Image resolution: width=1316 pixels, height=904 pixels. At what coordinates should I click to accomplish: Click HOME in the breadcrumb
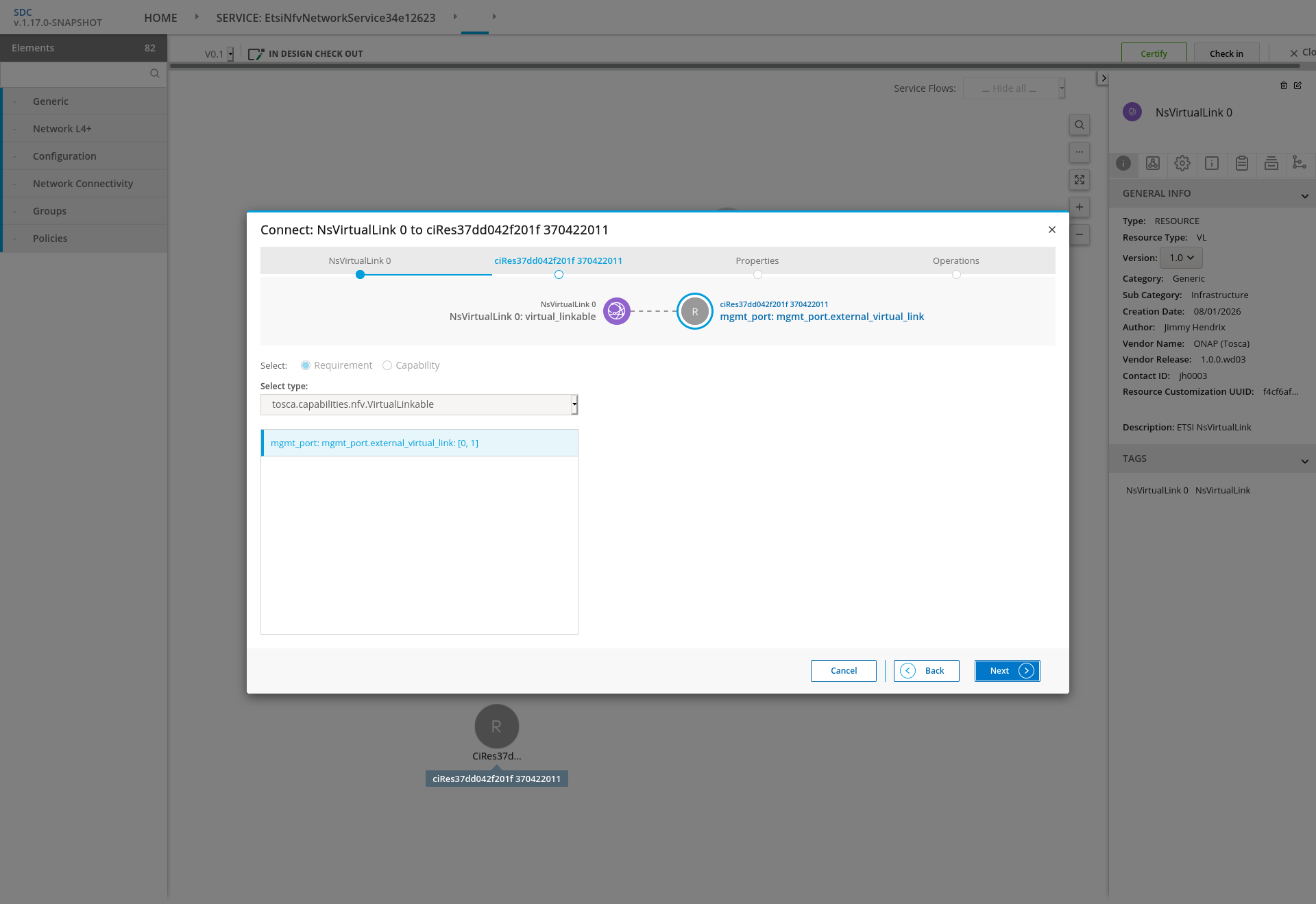tap(160, 18)
